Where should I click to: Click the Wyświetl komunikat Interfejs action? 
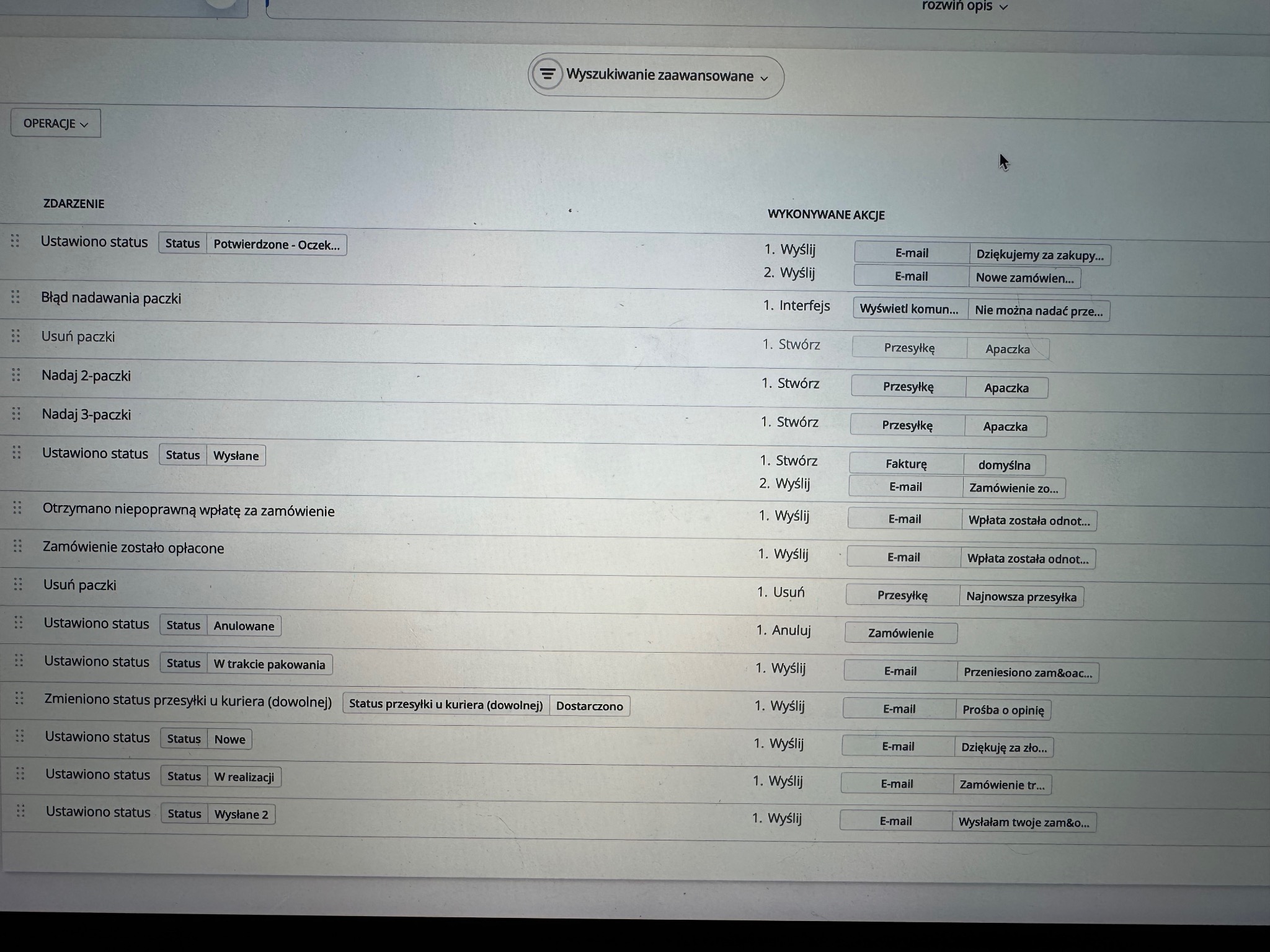point(909,309)
